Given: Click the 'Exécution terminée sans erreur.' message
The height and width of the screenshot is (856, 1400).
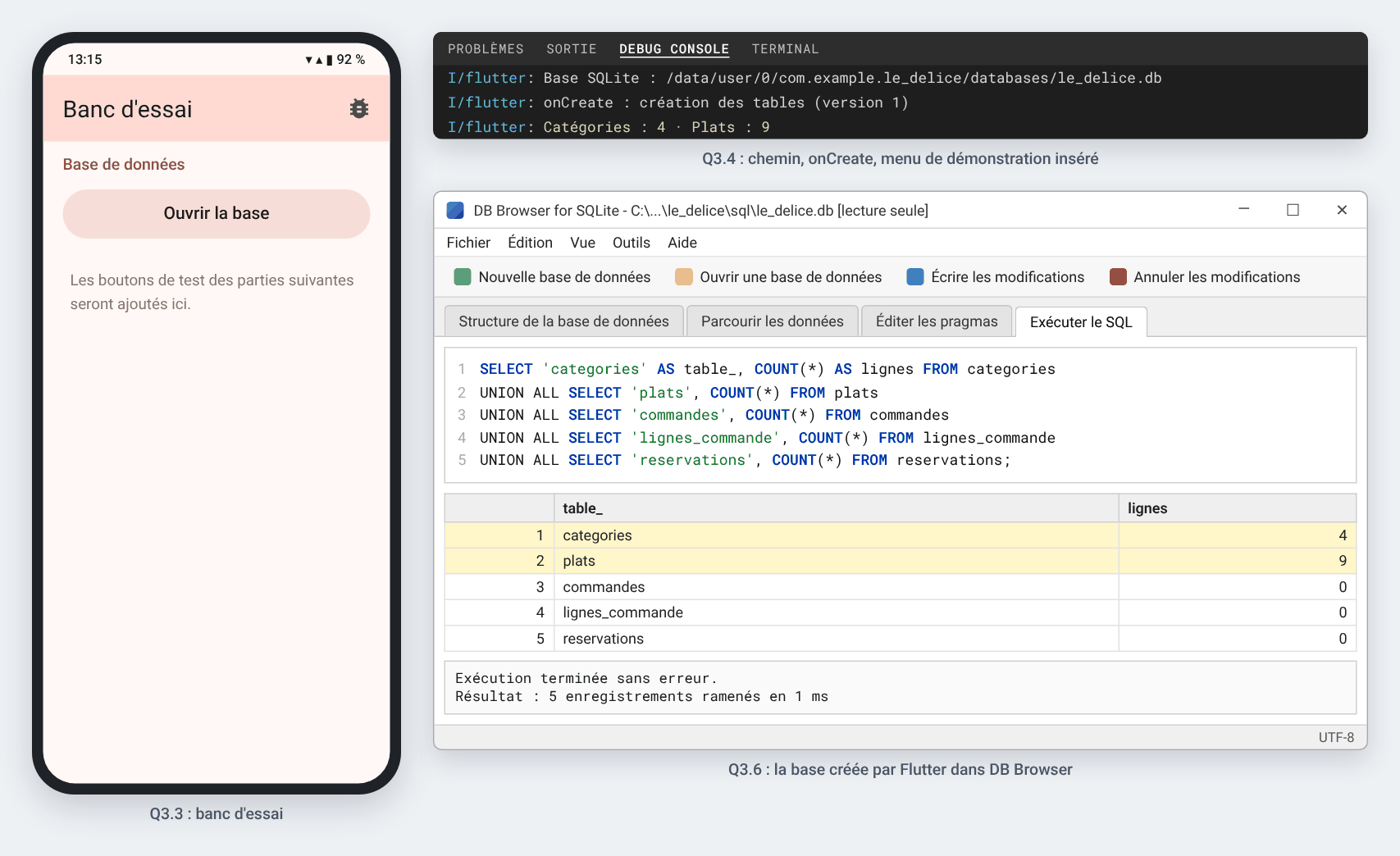Looking at the screenshot, I should pyautogui.click(x=586, y=678).
